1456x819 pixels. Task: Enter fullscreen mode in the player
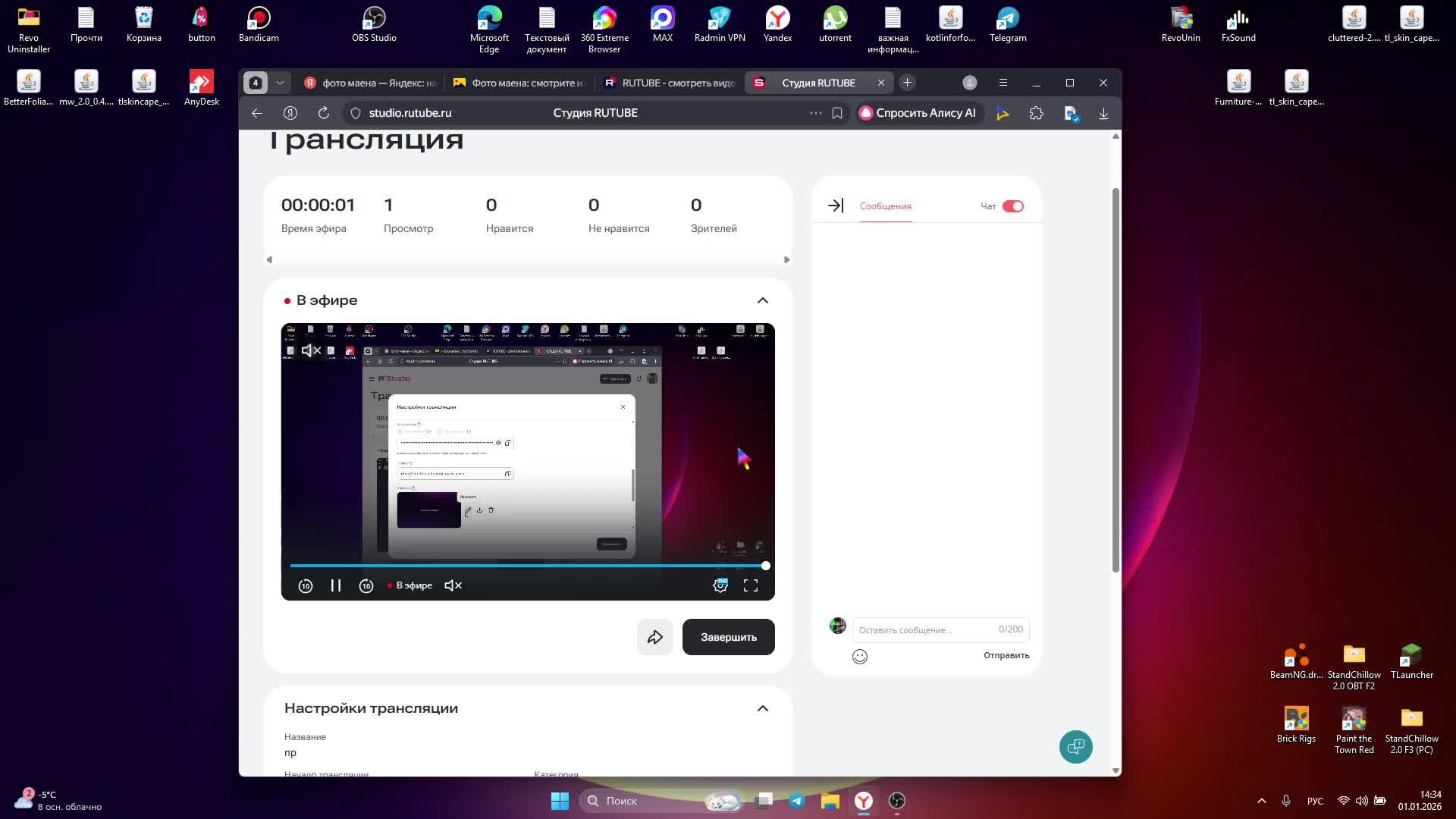click(751, 585)
